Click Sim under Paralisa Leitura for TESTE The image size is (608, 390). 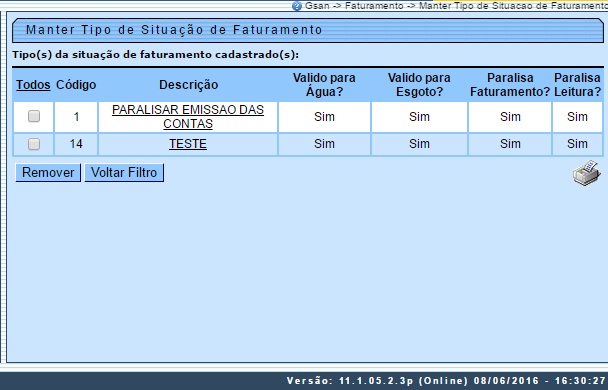pos(577,144)
